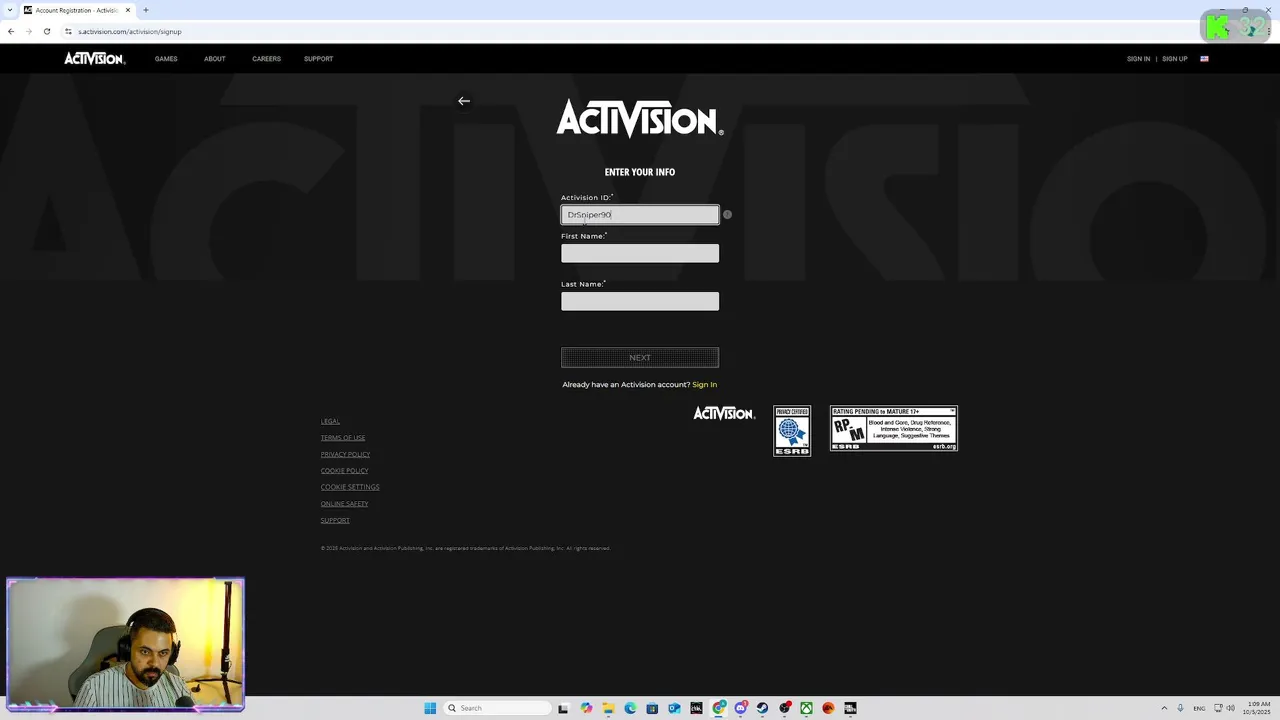Open the Call of Duty taskbar icon
This screenshot has height=720, width=1280.
point(850,708)
